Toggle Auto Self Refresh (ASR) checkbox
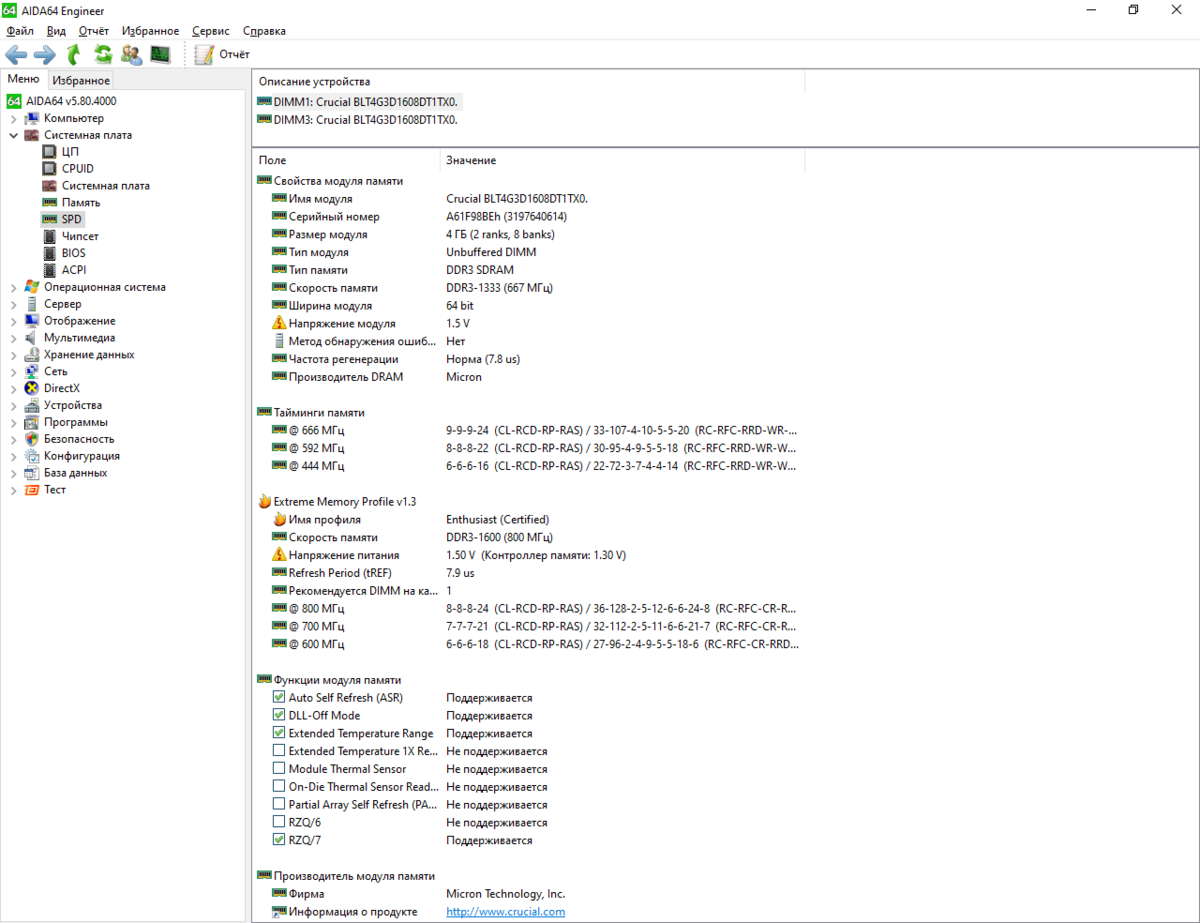The image size is (1200, 923). [279, 697]
